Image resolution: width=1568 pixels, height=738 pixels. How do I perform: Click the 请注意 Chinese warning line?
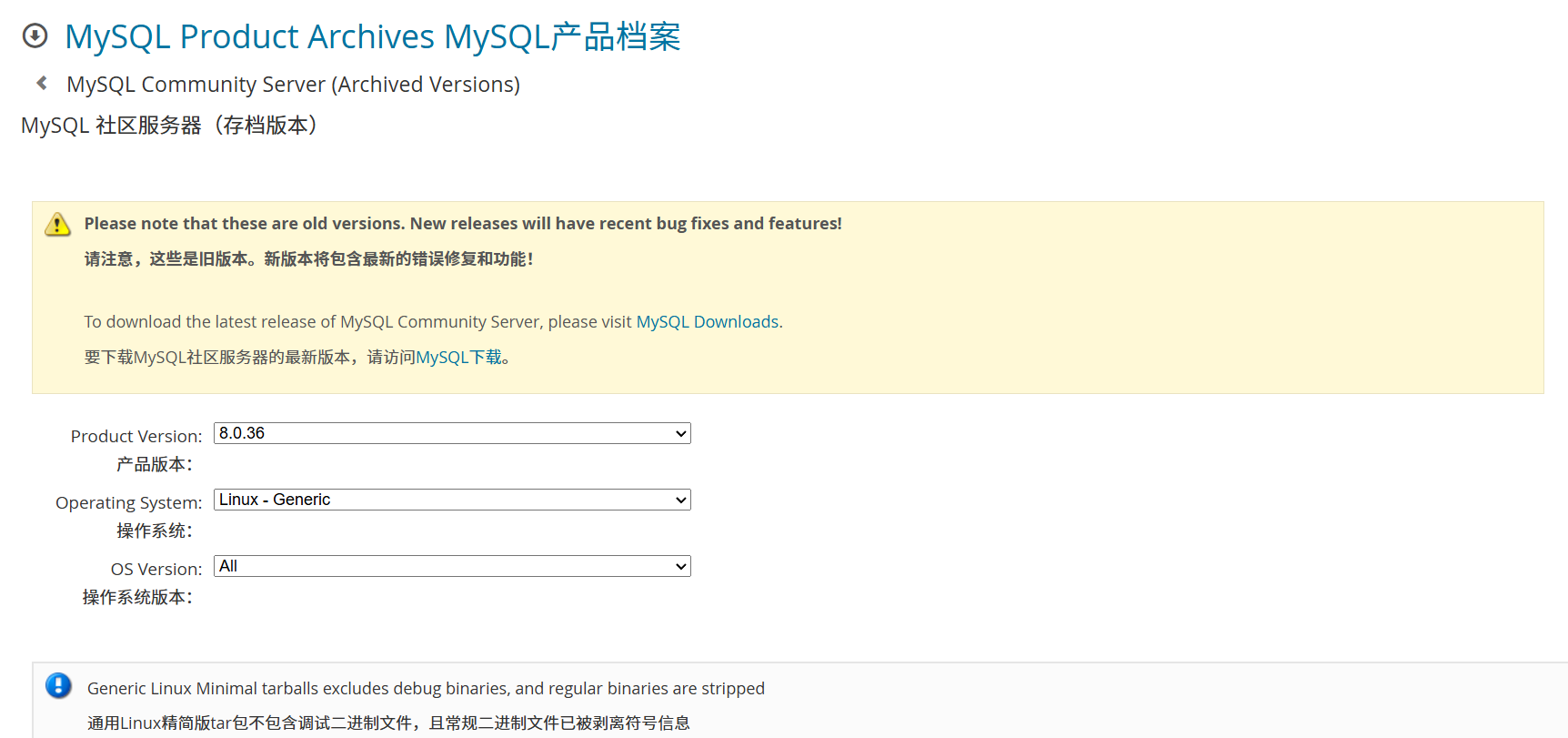coord(308,259)
